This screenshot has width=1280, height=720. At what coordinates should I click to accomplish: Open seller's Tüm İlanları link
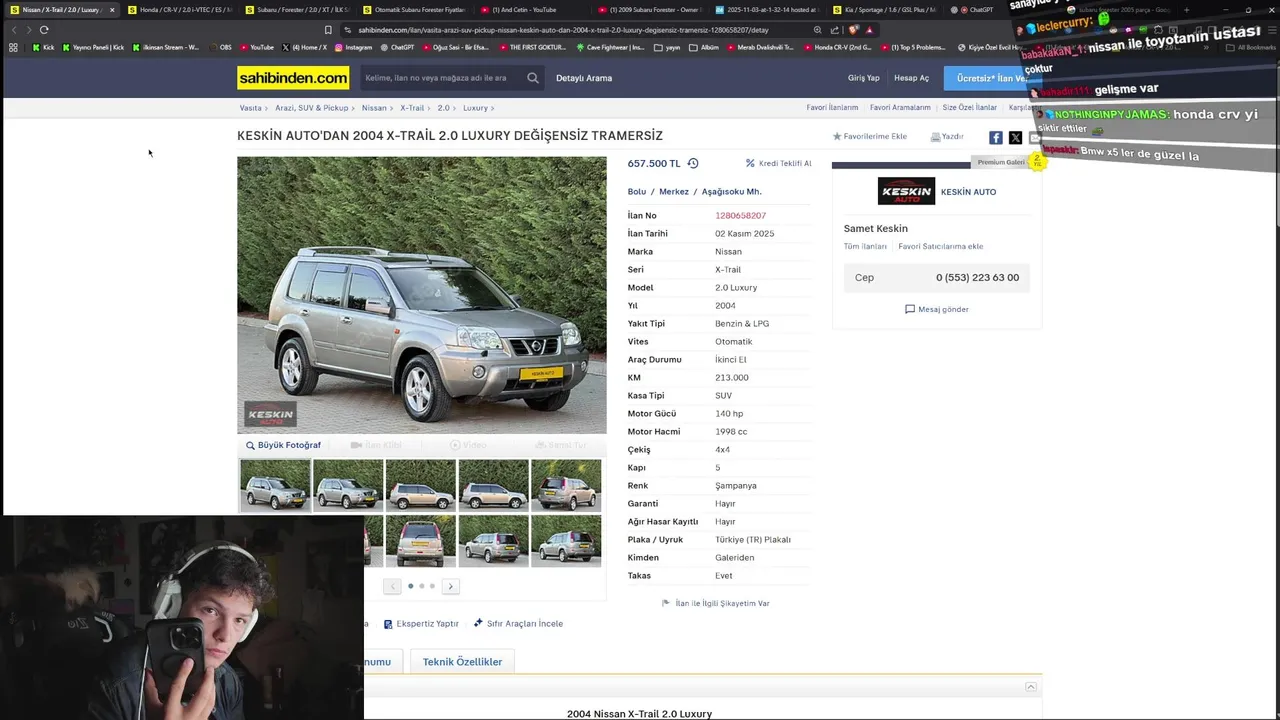[865, 246]
